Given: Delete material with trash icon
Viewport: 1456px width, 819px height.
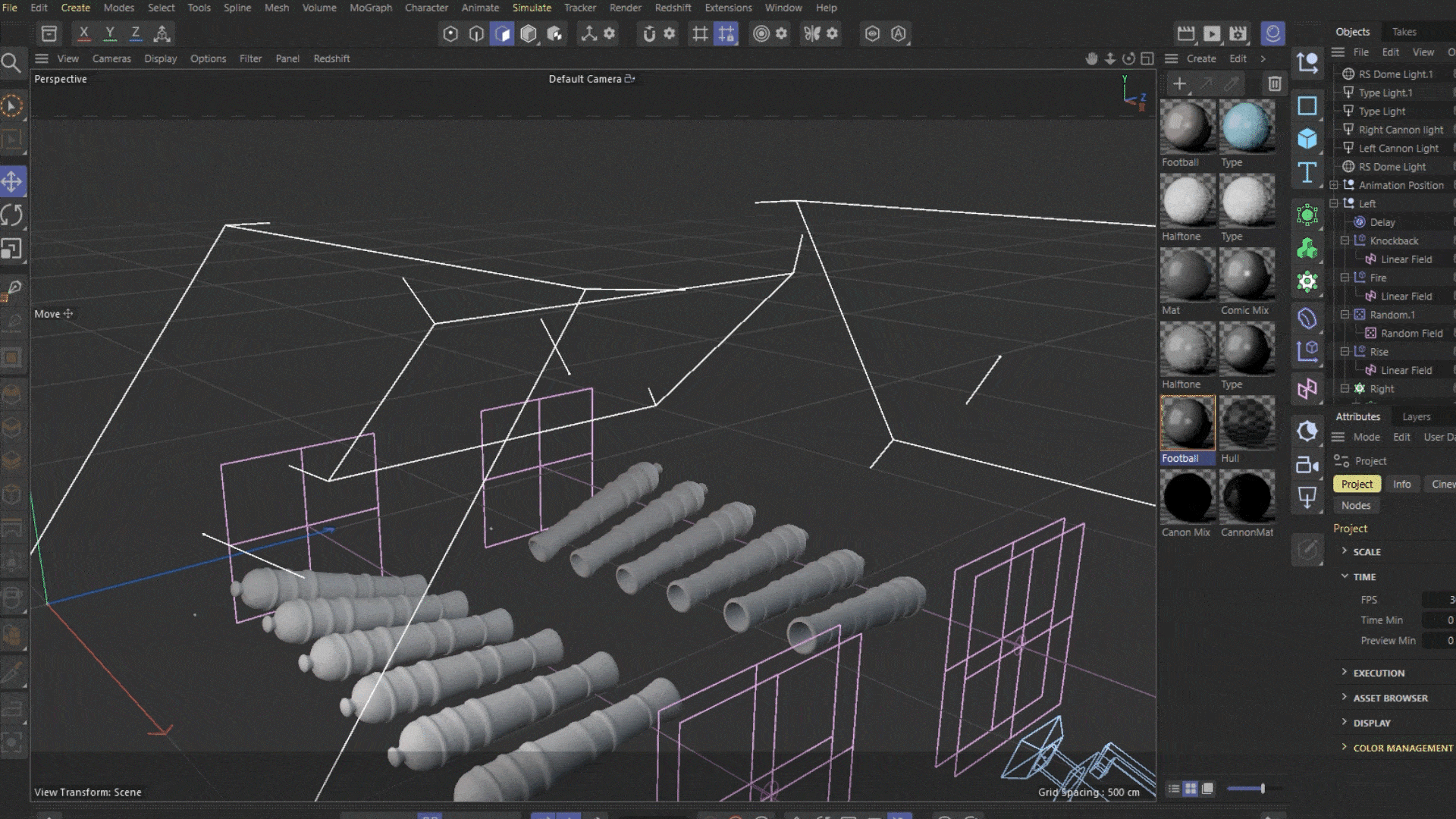Looking at the screenshot, I should pyautogui.click(x=1275, y=84).
